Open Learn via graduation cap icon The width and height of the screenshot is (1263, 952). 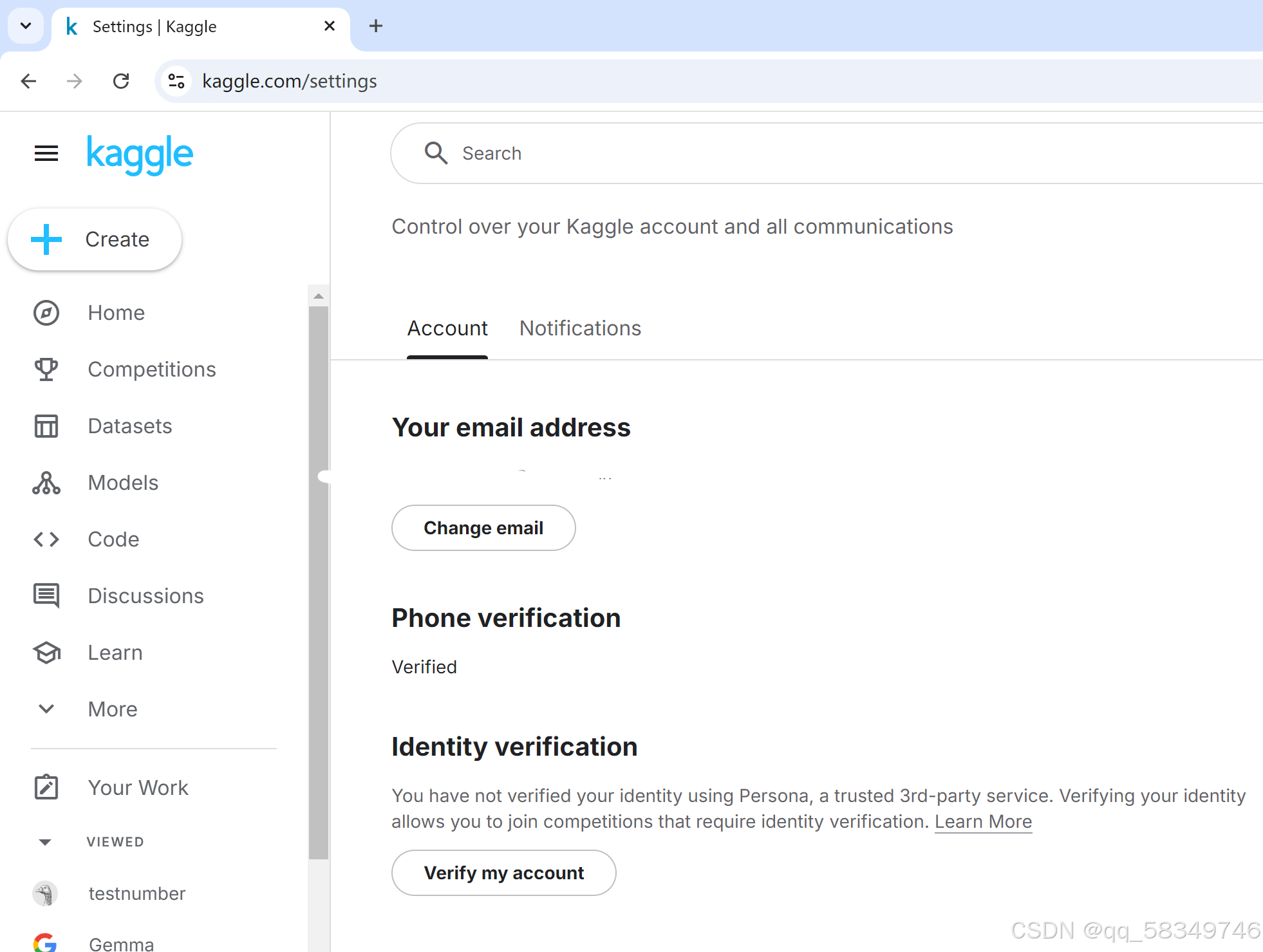coord(46,653)
